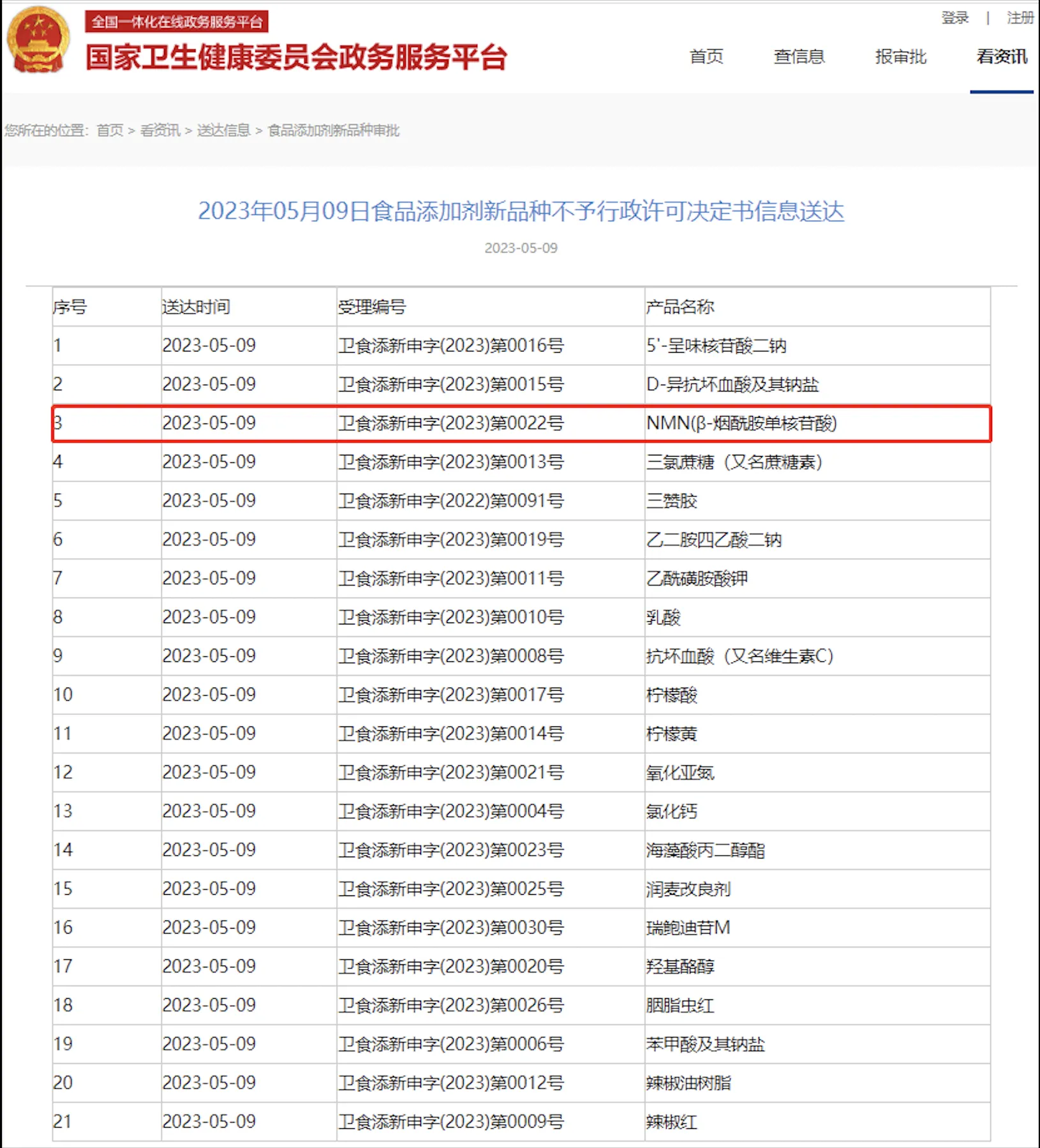Click the 产品名称 column header
The width and height of the screenshot is (1040, 1148).
pos(680,307)
